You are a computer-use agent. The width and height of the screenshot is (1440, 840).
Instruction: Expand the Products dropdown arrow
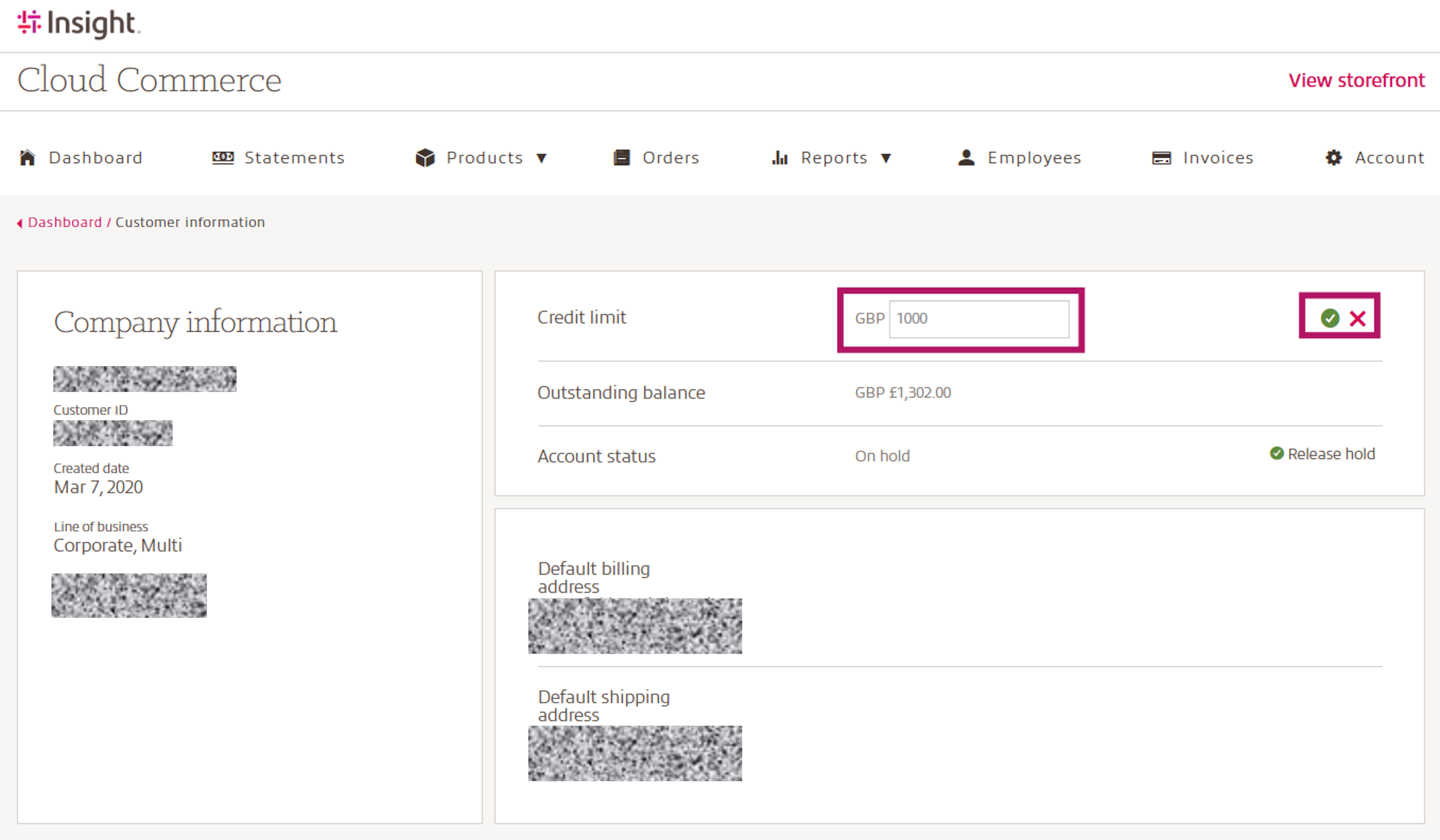tap(542, 158)
